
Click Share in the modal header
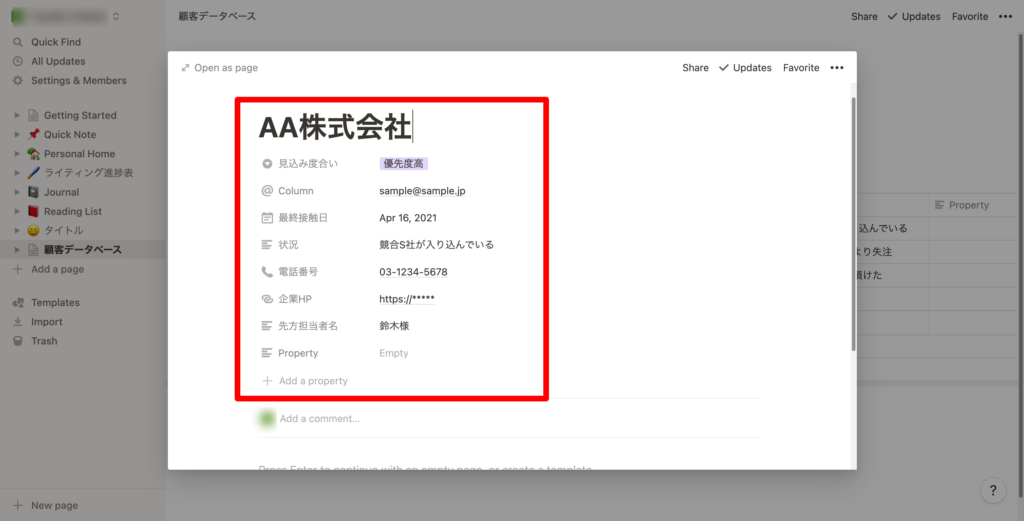point(695,68)
